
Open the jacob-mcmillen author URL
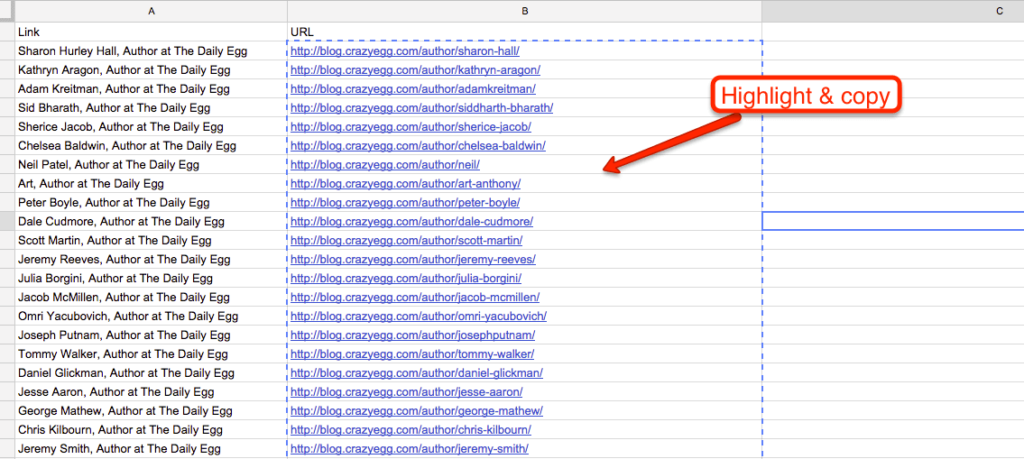pyautogui.click(x=415, y=297)
